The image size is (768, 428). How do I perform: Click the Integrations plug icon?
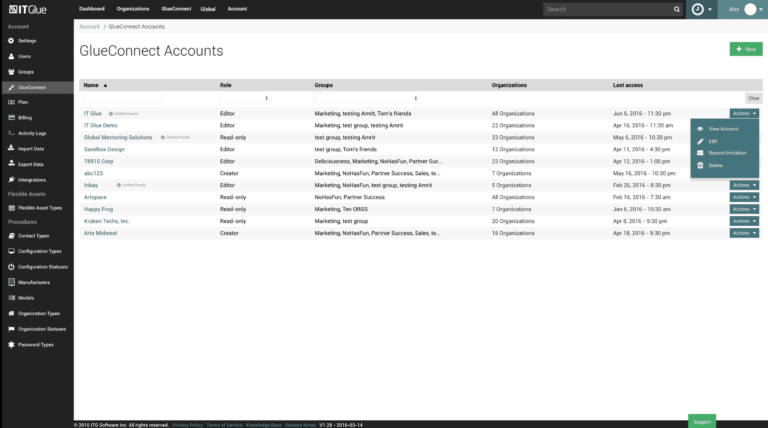tap(11, 180)
